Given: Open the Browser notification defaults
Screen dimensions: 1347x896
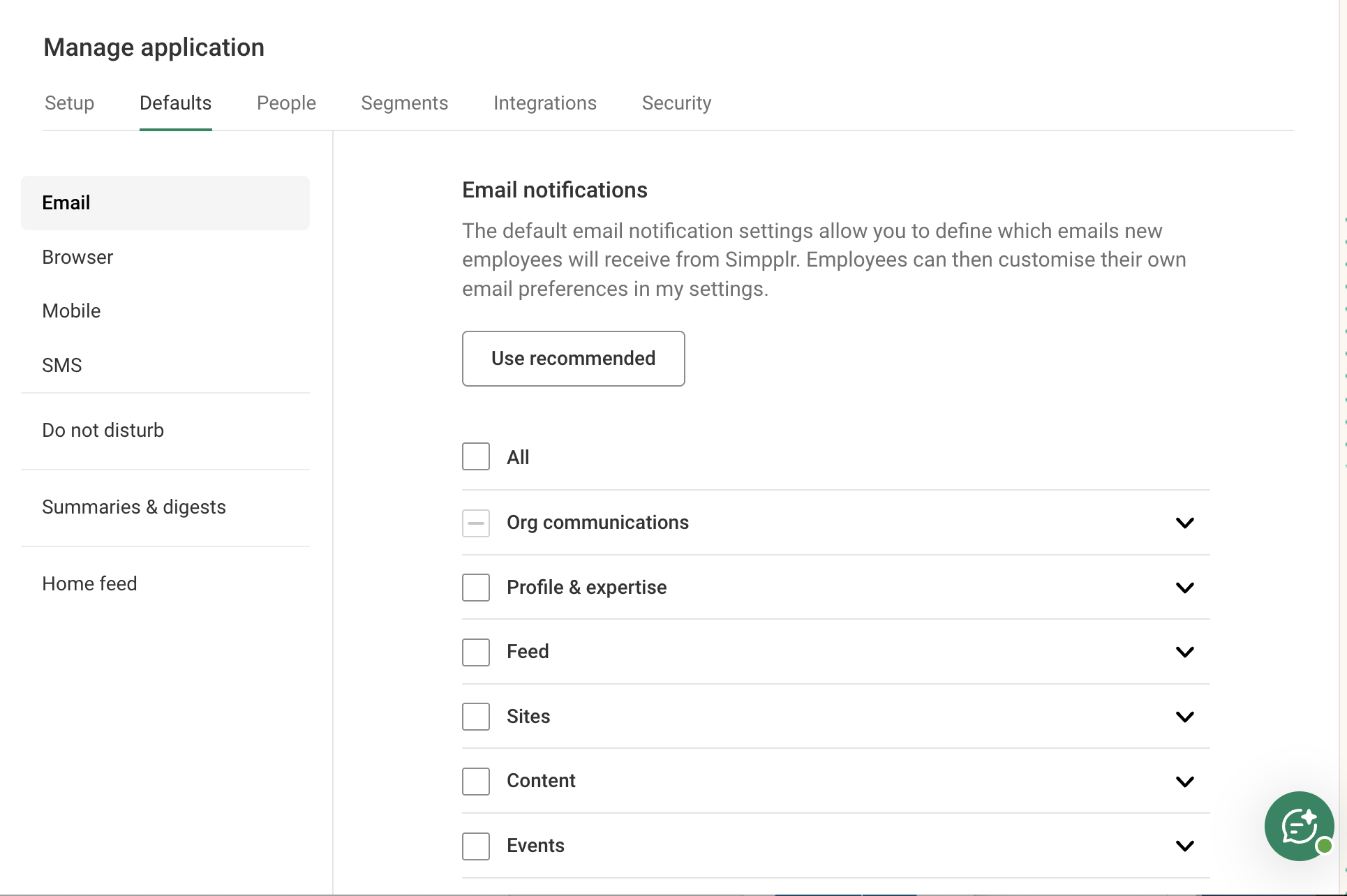Looking at the screenshot, I should pos(77,257).
